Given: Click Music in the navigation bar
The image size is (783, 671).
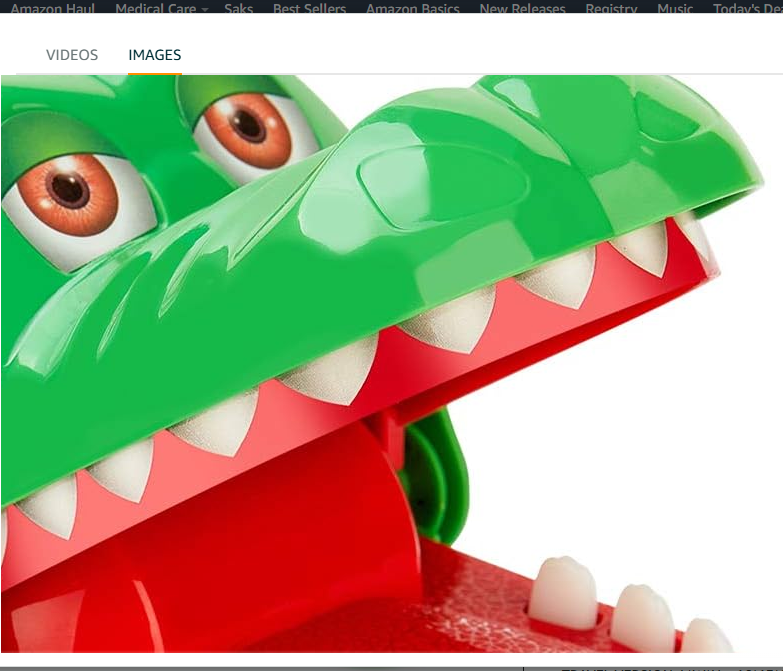Looking at the screenshot, I should coord(675,8).
